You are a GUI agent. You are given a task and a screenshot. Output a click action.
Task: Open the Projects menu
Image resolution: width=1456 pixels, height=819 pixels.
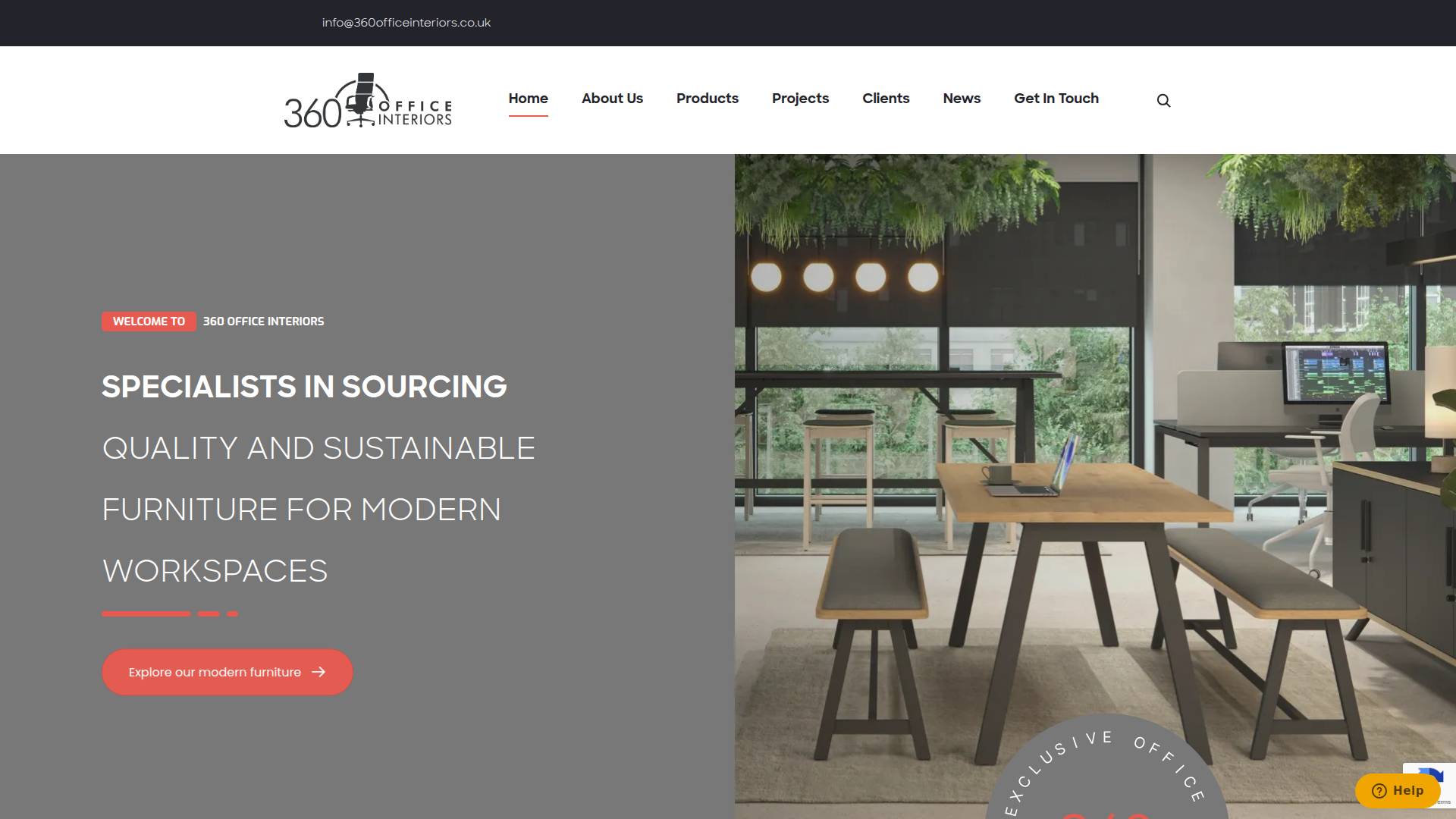point(800,99)
